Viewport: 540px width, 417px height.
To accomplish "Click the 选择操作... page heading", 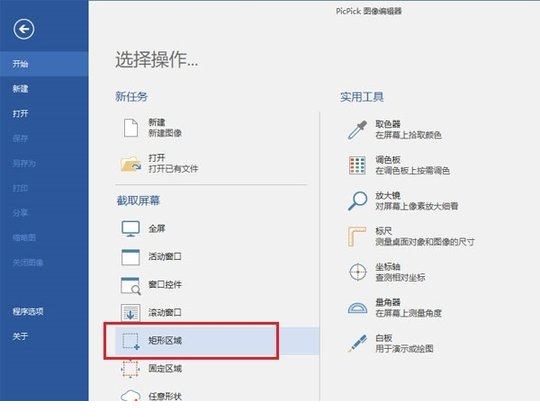I will click(157, 60).
